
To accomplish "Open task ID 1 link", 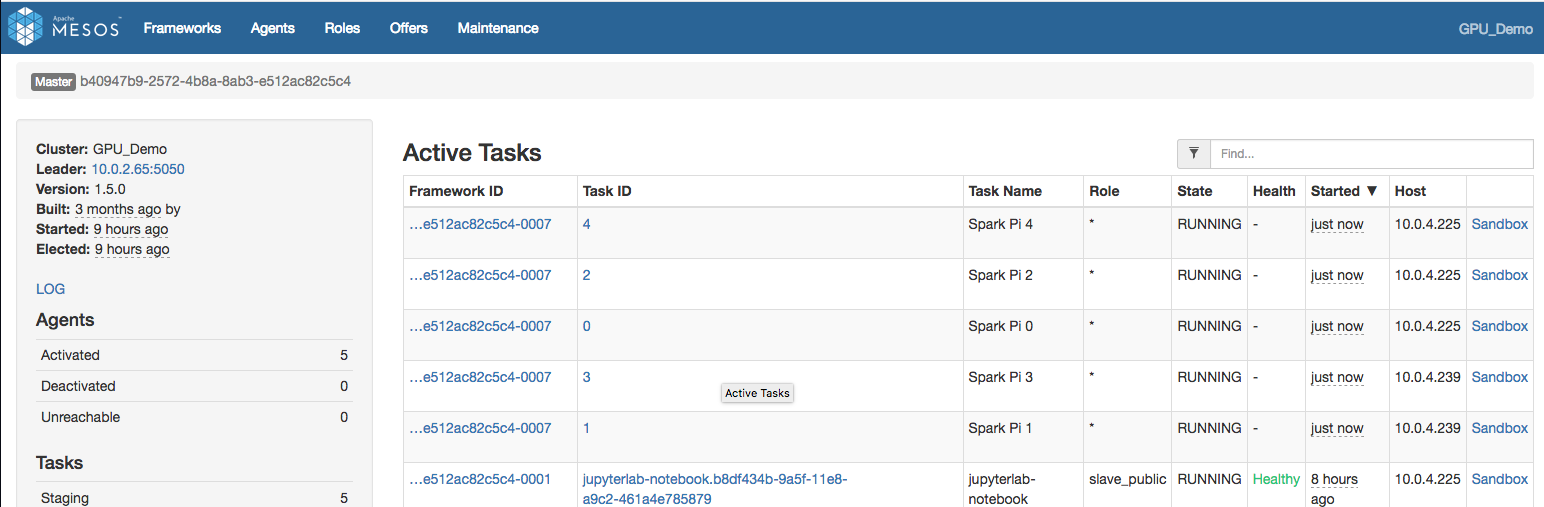I will 586,428.
